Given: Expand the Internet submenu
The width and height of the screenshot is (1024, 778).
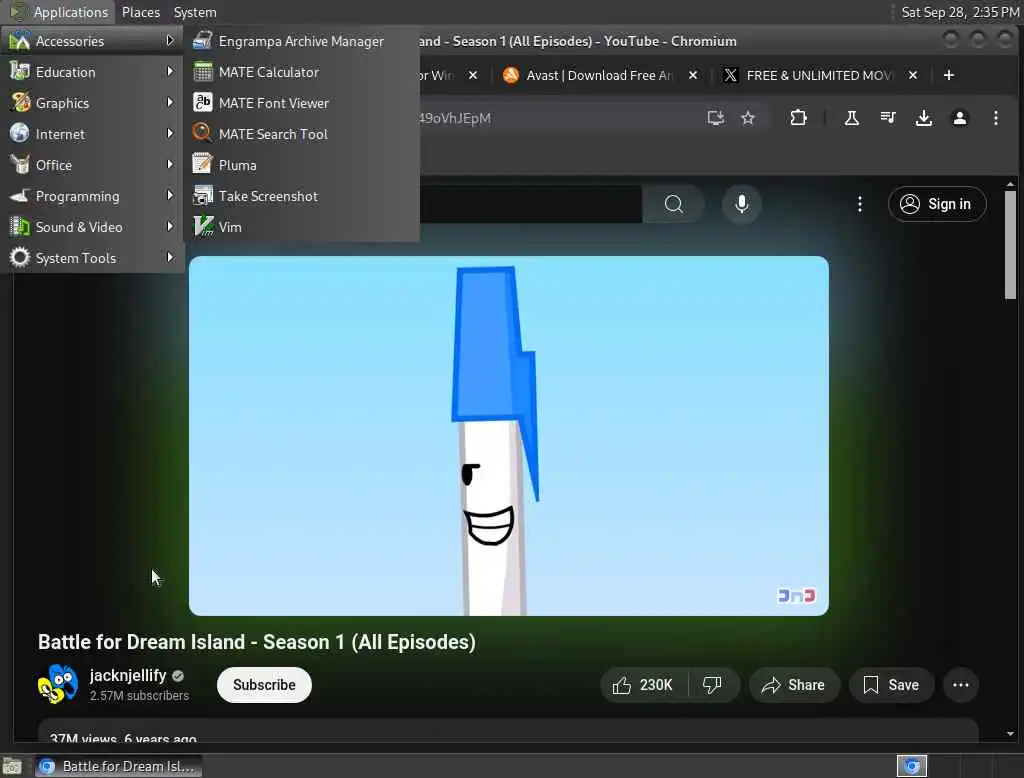Looking at the screenshot, I should click(92, 134).
